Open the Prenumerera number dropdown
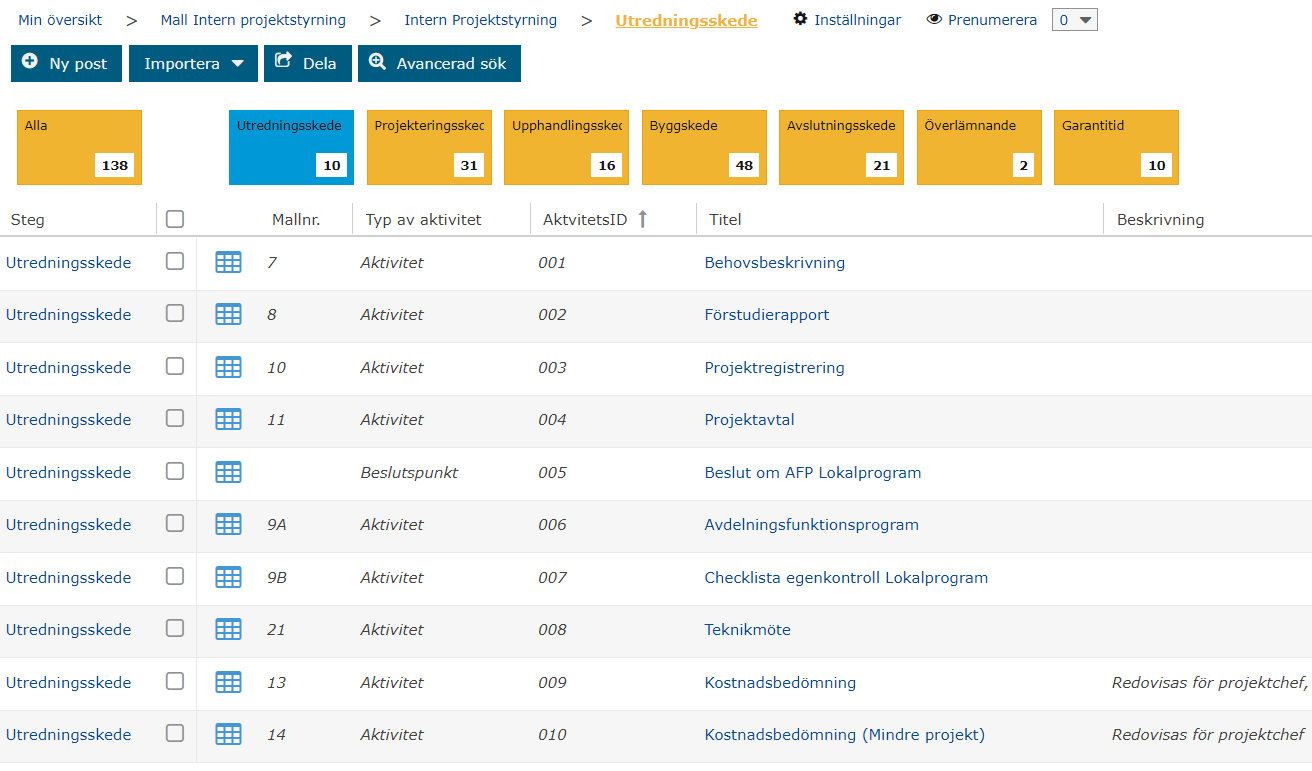1312x771 pixels. (1074, 20)
